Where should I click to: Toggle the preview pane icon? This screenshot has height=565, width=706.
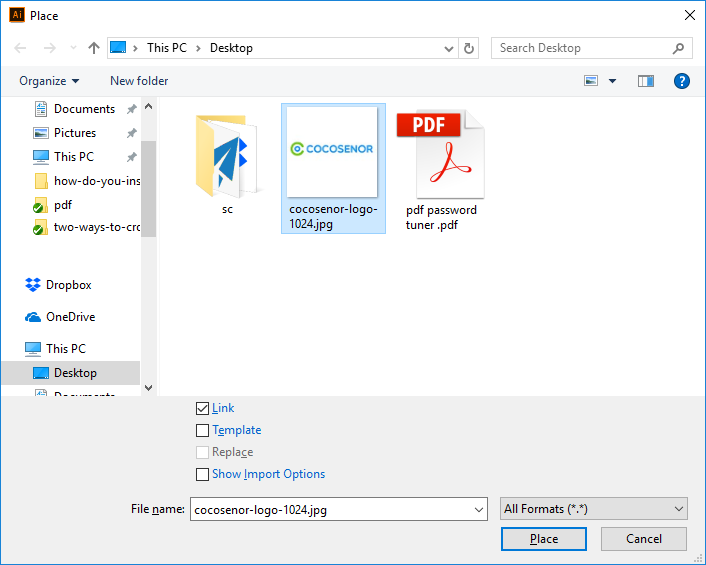[x=646, y=81]
